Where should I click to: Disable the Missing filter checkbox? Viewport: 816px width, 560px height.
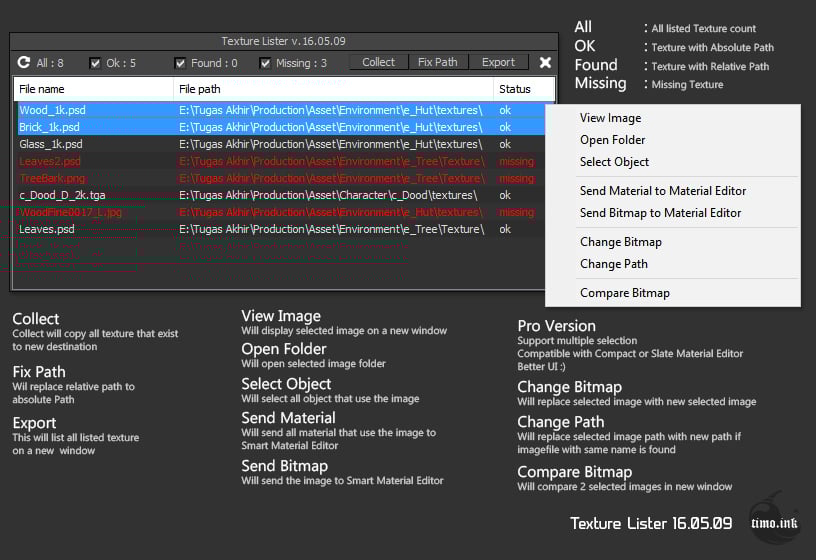coord(265,63)
